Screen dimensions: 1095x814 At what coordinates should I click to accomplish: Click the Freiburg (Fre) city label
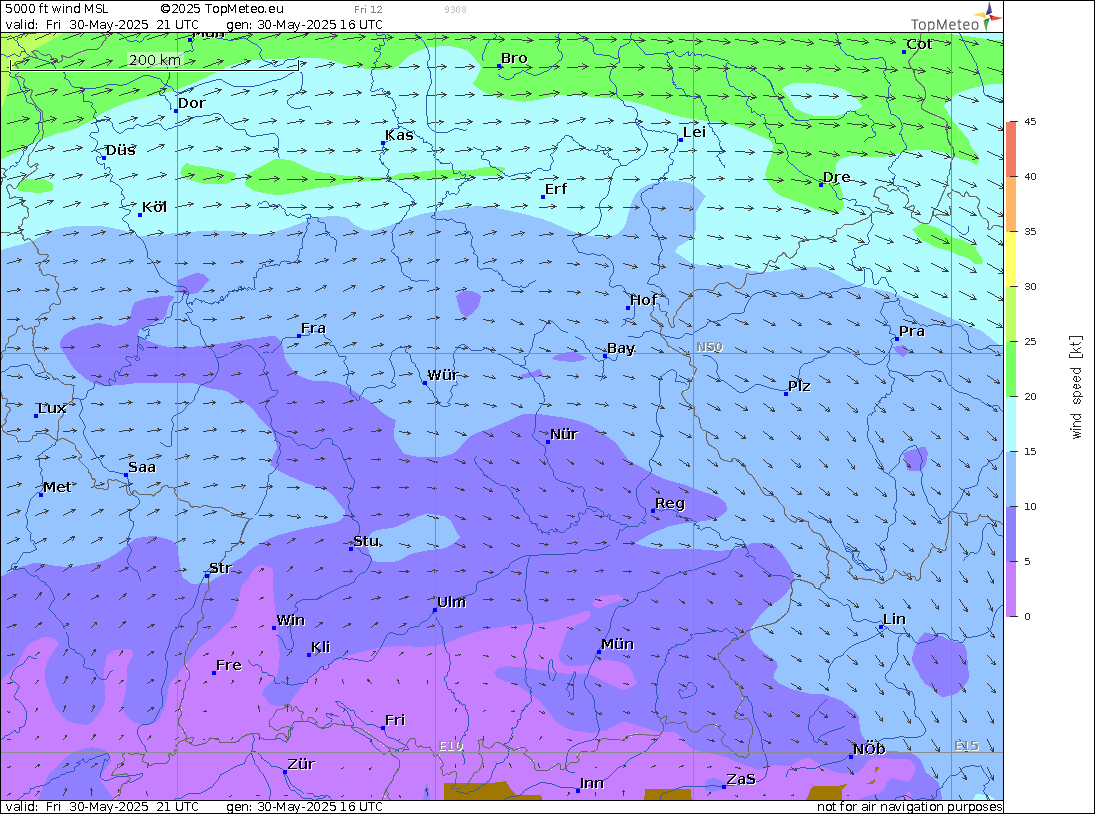pyautogui.click(x=229, y=665)
